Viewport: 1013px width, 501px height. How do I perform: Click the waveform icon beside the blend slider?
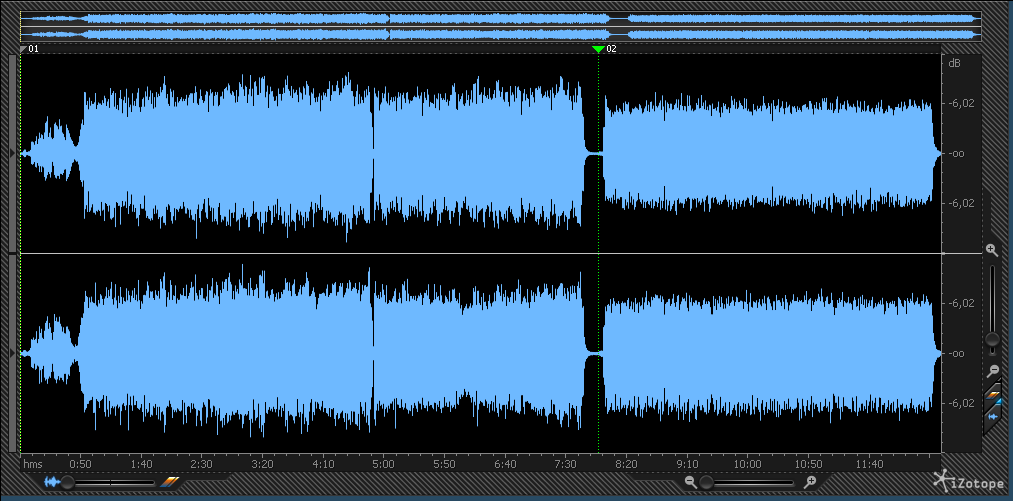(51, 483)
